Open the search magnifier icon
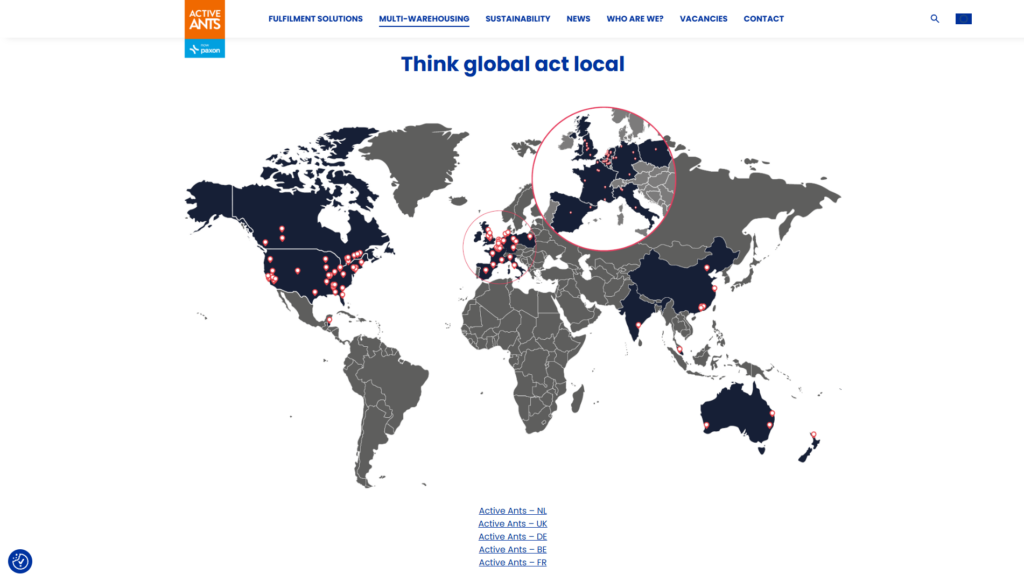 [935, 19]
